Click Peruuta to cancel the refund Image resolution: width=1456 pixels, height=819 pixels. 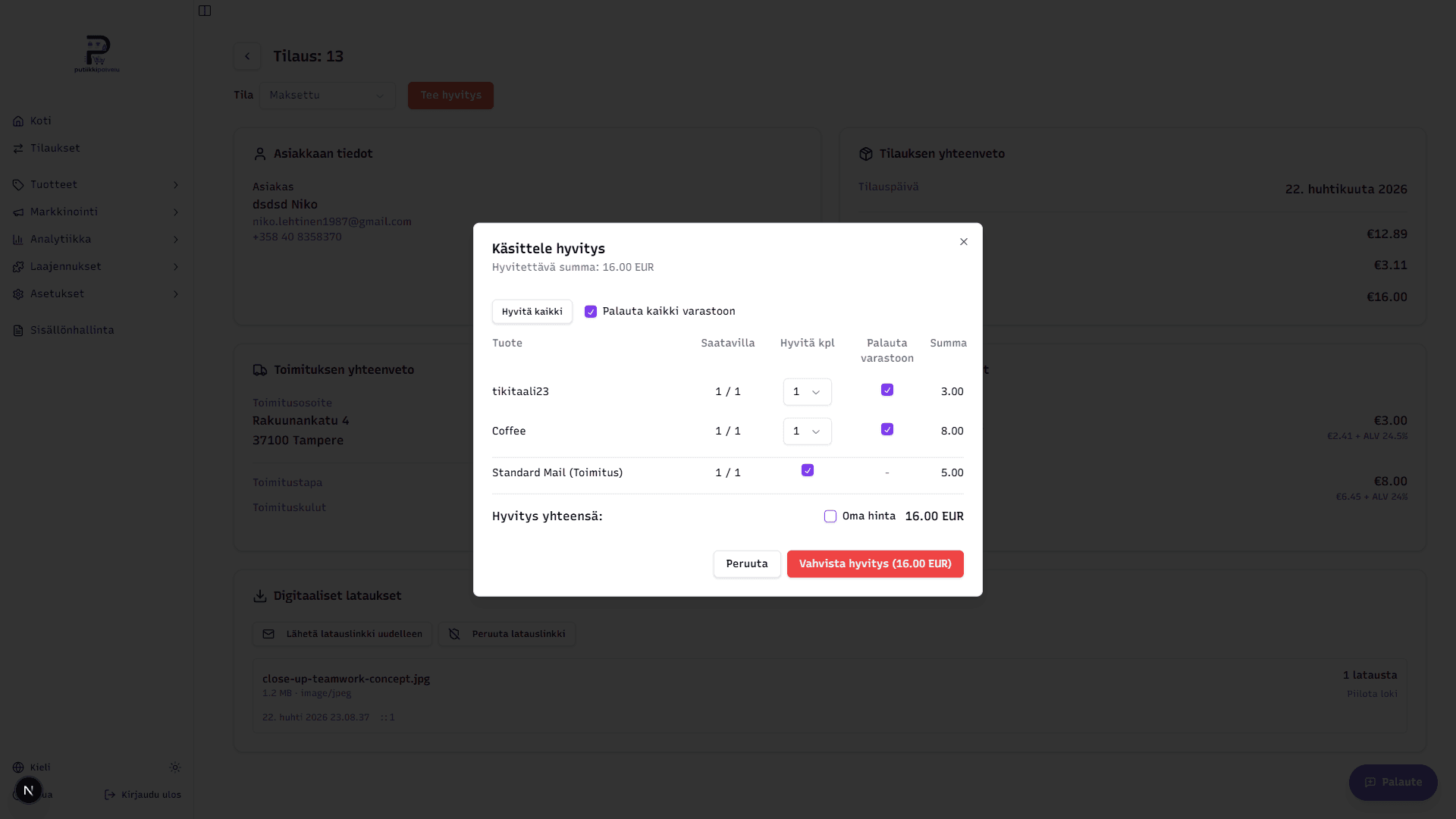pyautogui.click(x=747, y=564)
